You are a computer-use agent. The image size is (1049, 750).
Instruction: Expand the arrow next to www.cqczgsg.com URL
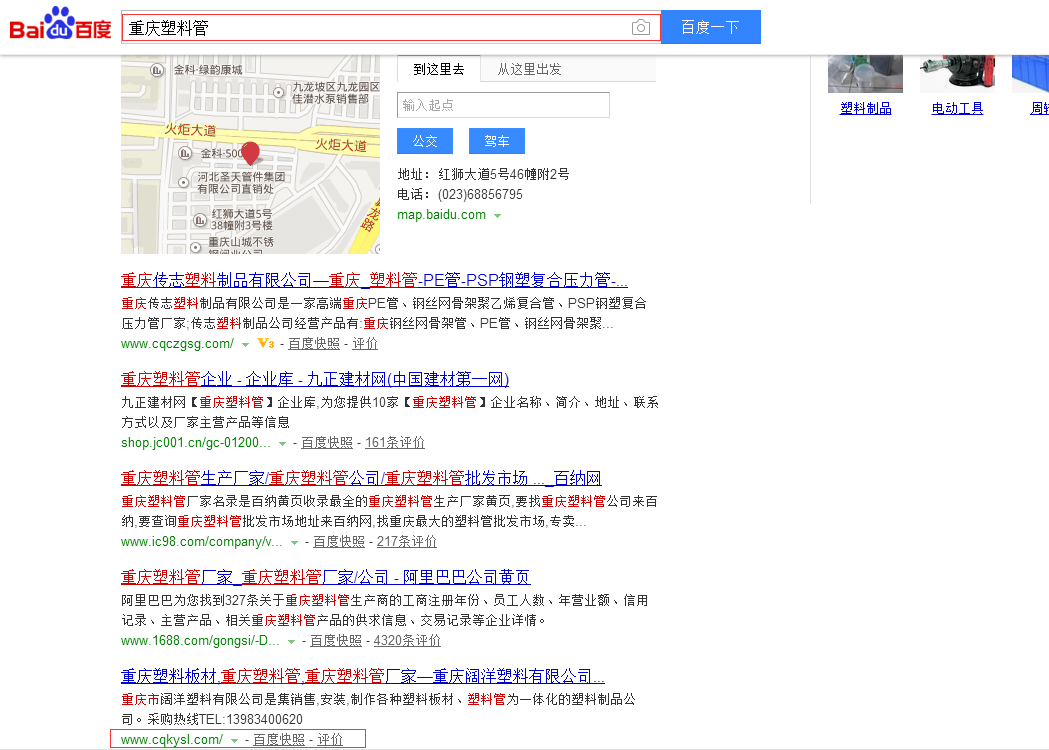(243, 343)
